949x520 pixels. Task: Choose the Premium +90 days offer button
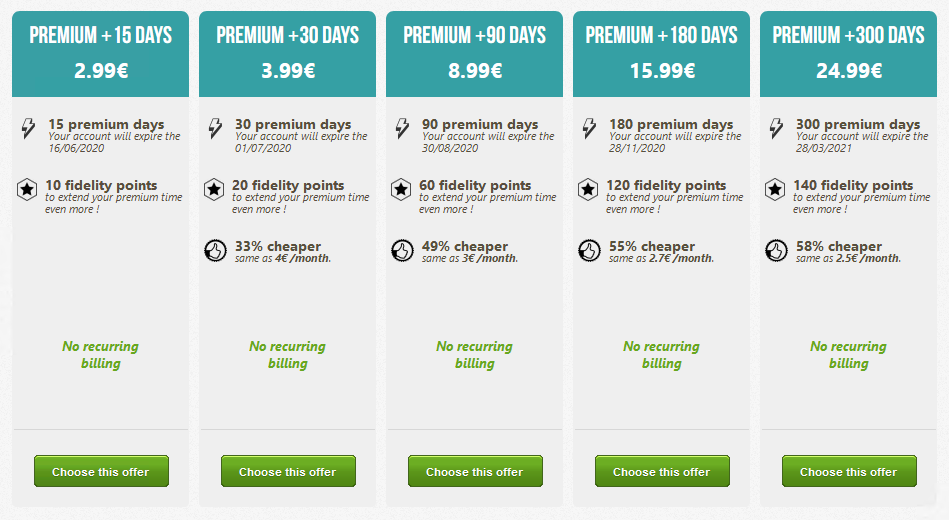(x=475, y=471)
